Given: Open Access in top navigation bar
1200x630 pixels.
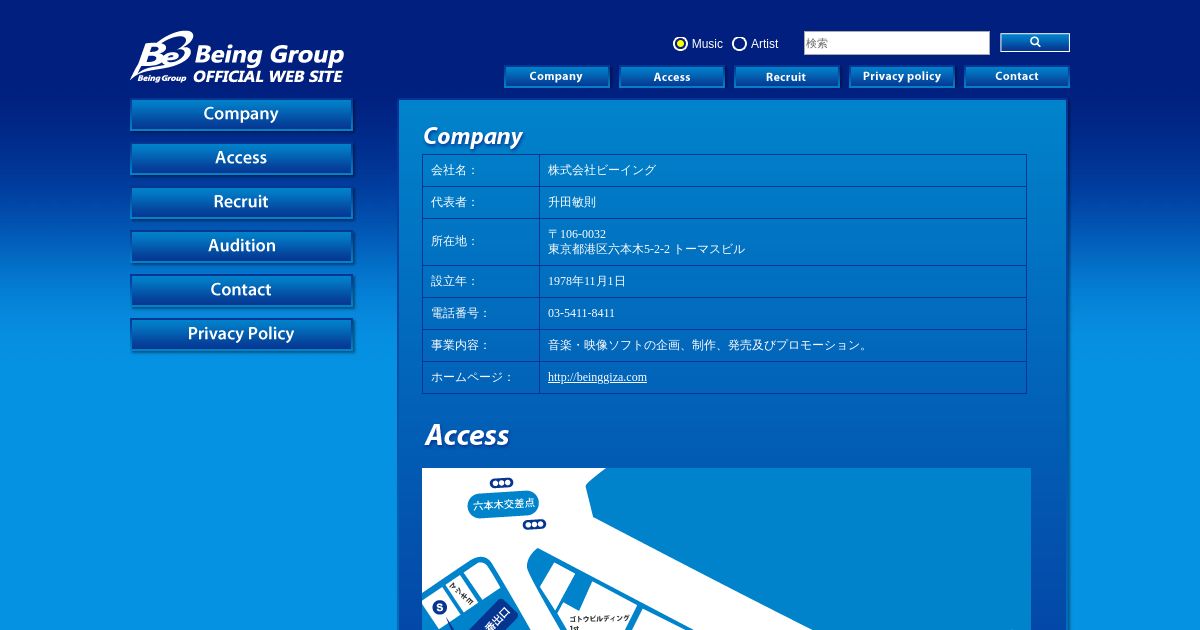Looking at the screenshot, I should [x=672, y=77].
